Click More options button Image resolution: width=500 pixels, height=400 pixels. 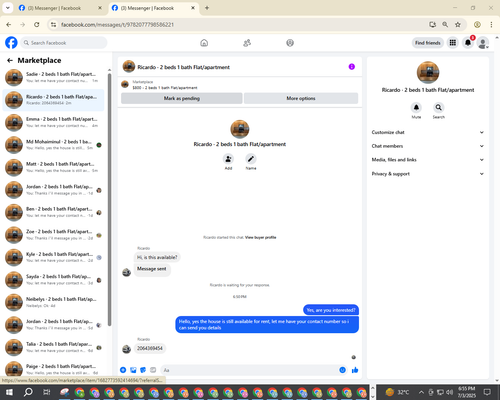pos(301,98)
